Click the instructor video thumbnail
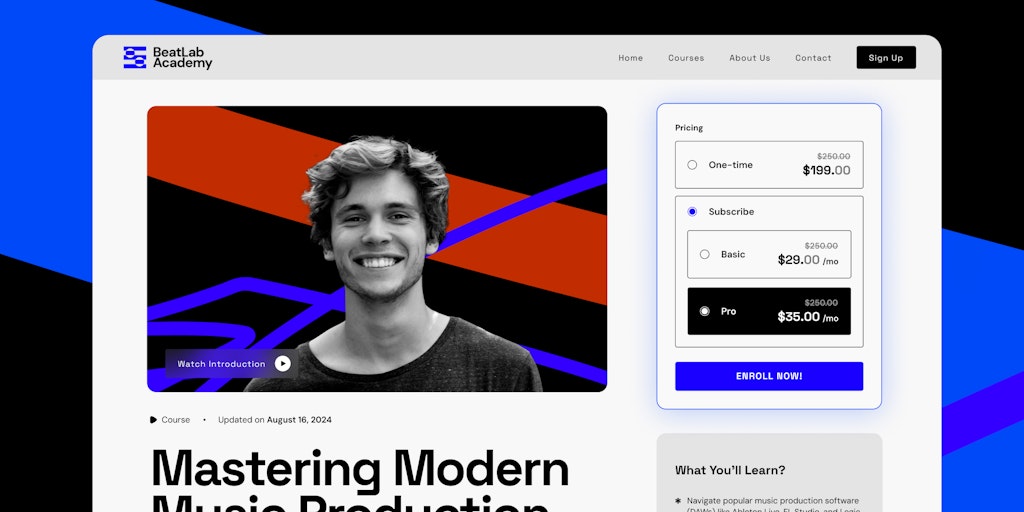The image size is (1024, 512). pos(377,249)
